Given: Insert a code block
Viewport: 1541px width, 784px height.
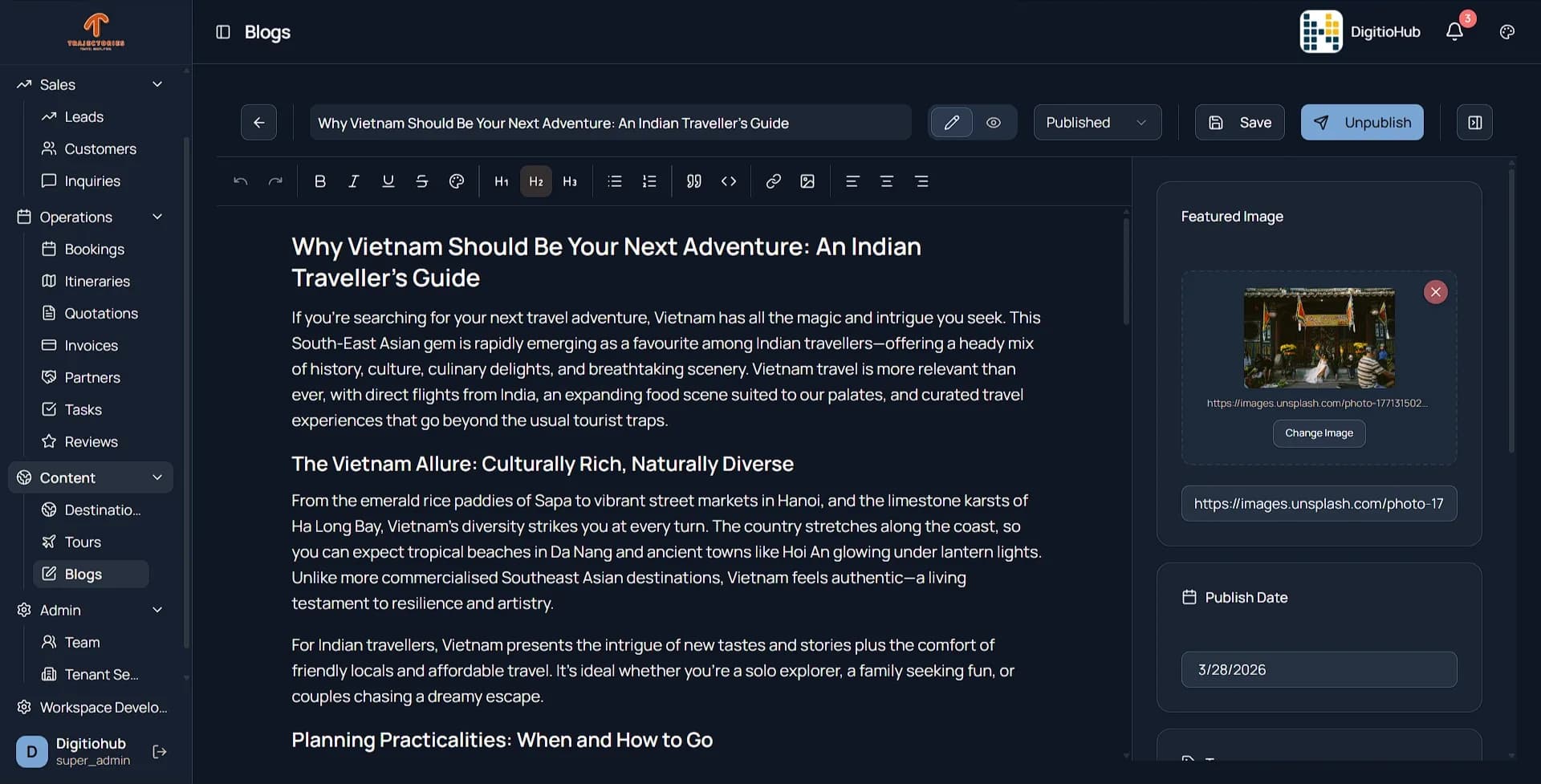Looking at the screenshot, I should click(x=729, y=181).
